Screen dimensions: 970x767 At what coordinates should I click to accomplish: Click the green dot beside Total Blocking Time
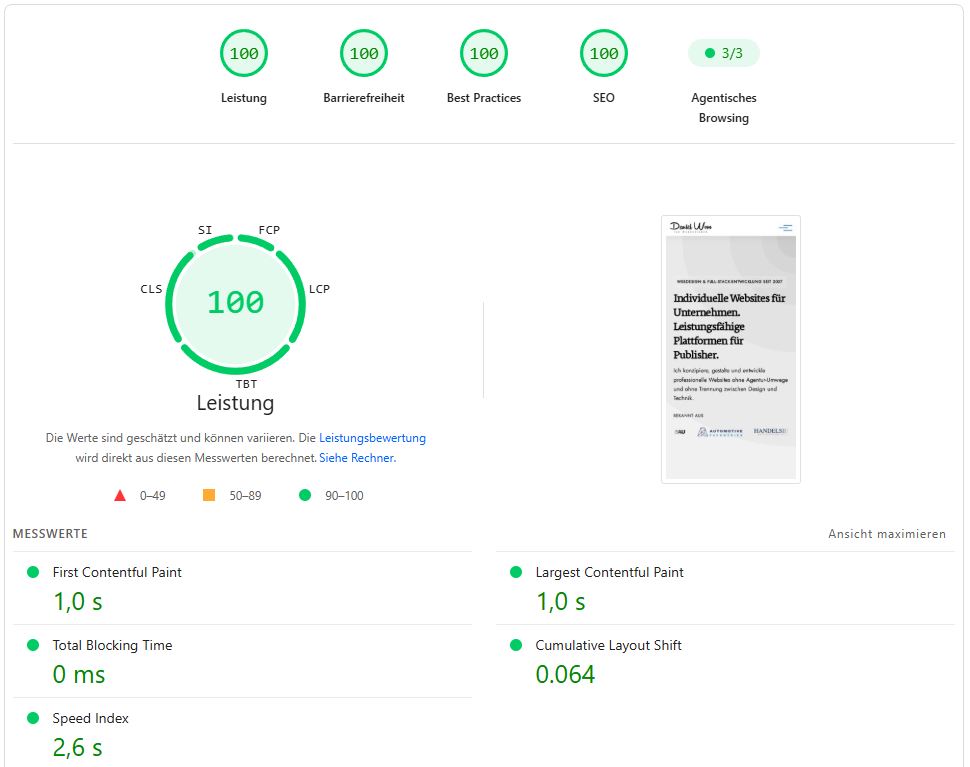click(x=33, y=645)
